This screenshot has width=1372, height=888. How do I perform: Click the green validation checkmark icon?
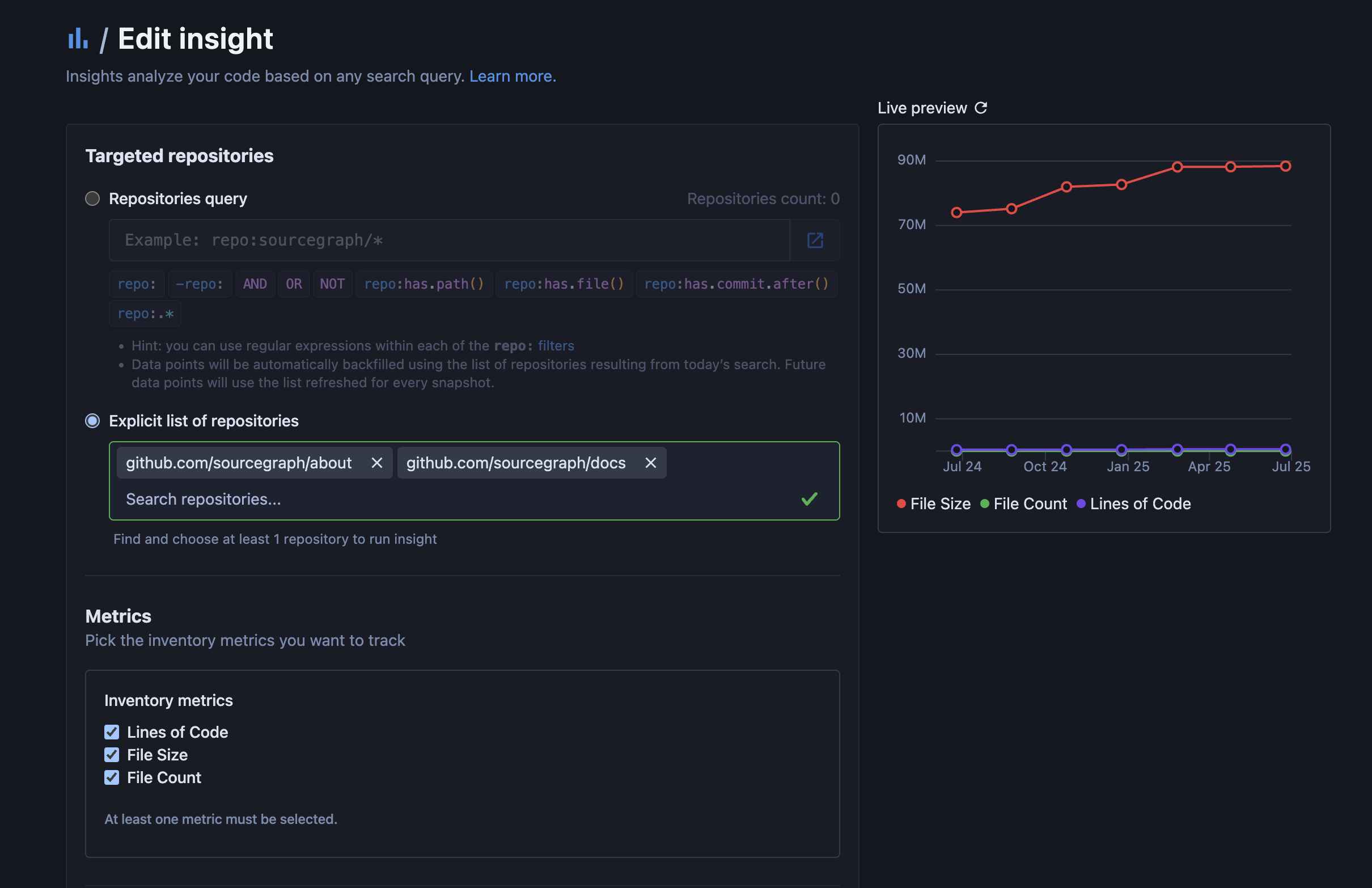[810, 499]
